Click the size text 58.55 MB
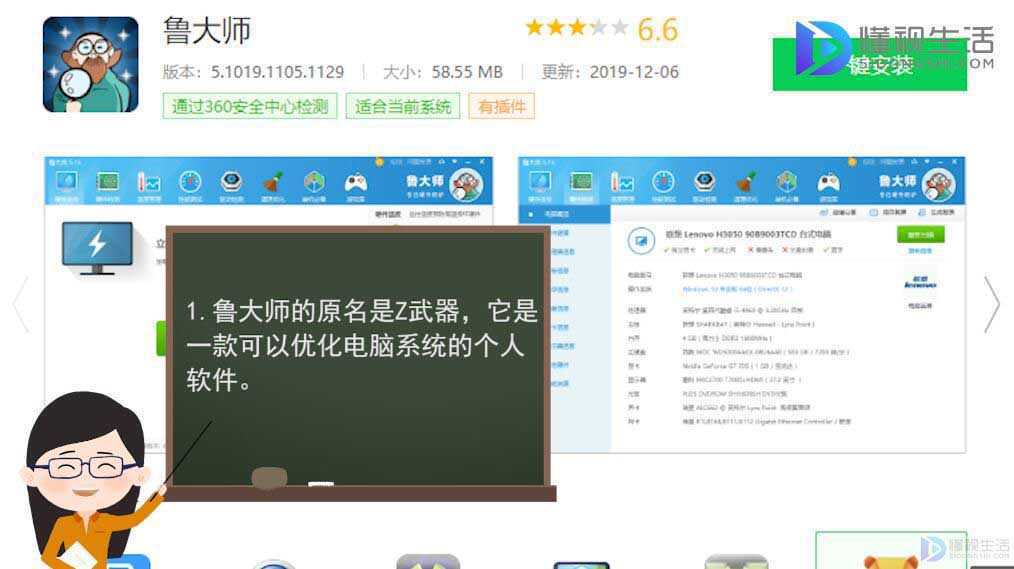Viewport: 1014px width, 569px height. tap(467, 72)
